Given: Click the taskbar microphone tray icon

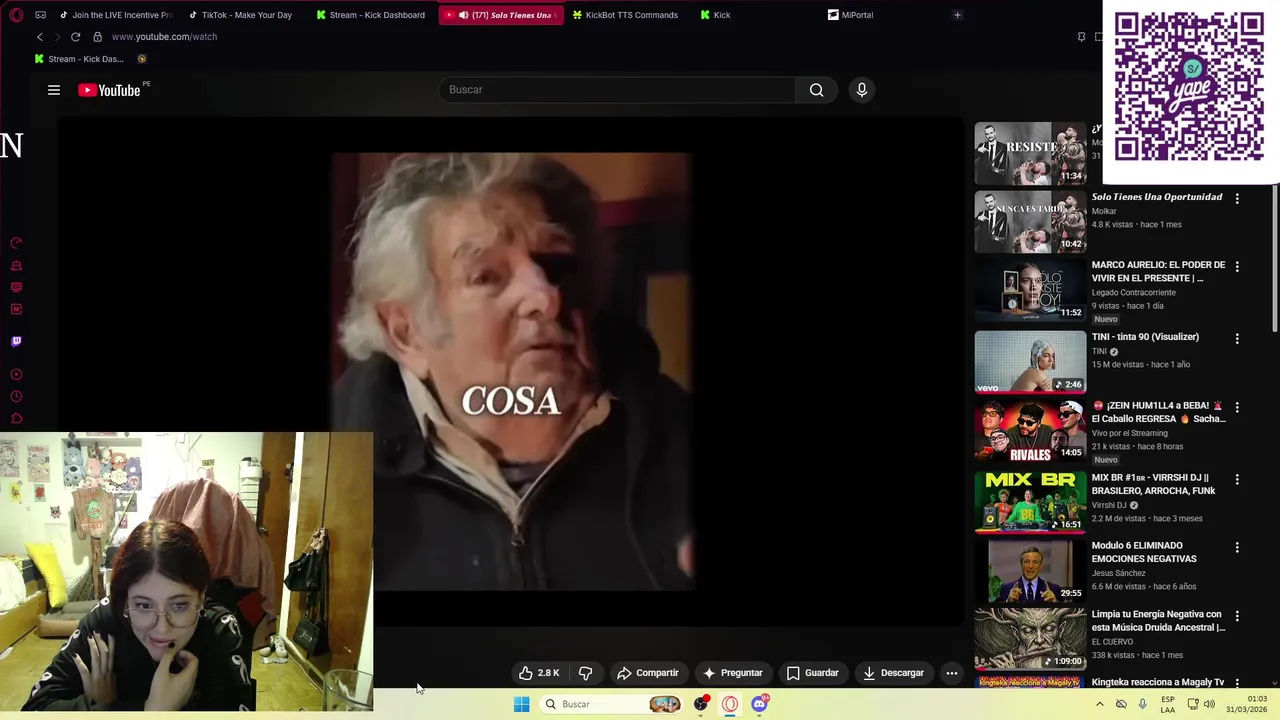Looking at the screenshot, I should point(1142,704).
